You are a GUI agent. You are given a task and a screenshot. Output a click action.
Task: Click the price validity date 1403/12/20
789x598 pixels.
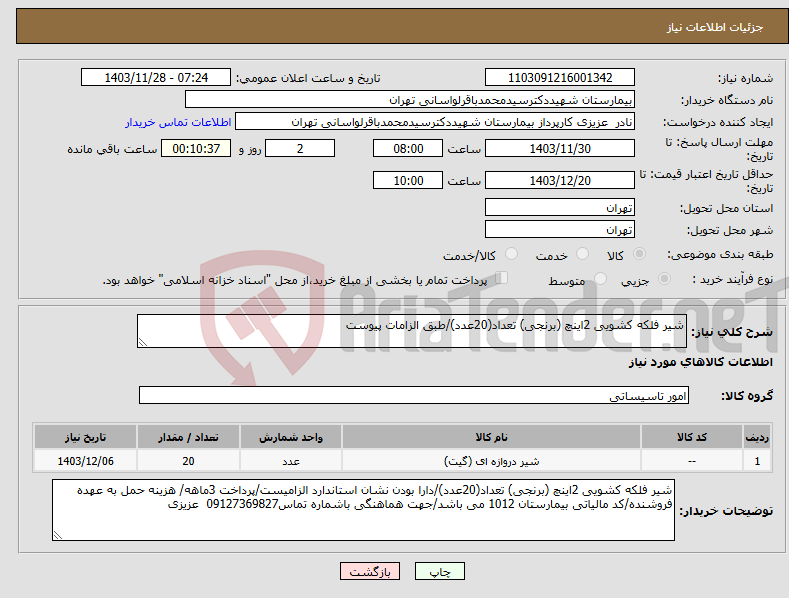[x=560, y=180]
